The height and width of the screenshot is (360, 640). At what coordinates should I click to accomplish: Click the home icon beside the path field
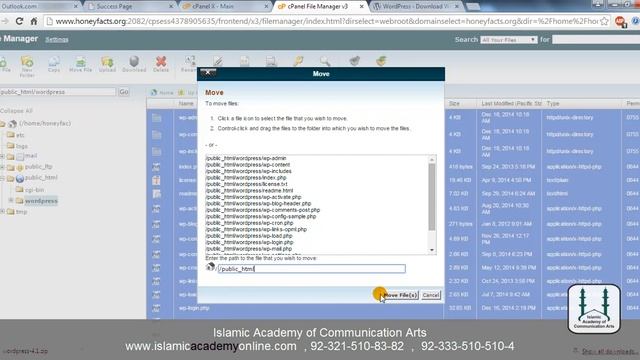pos(210,267)
